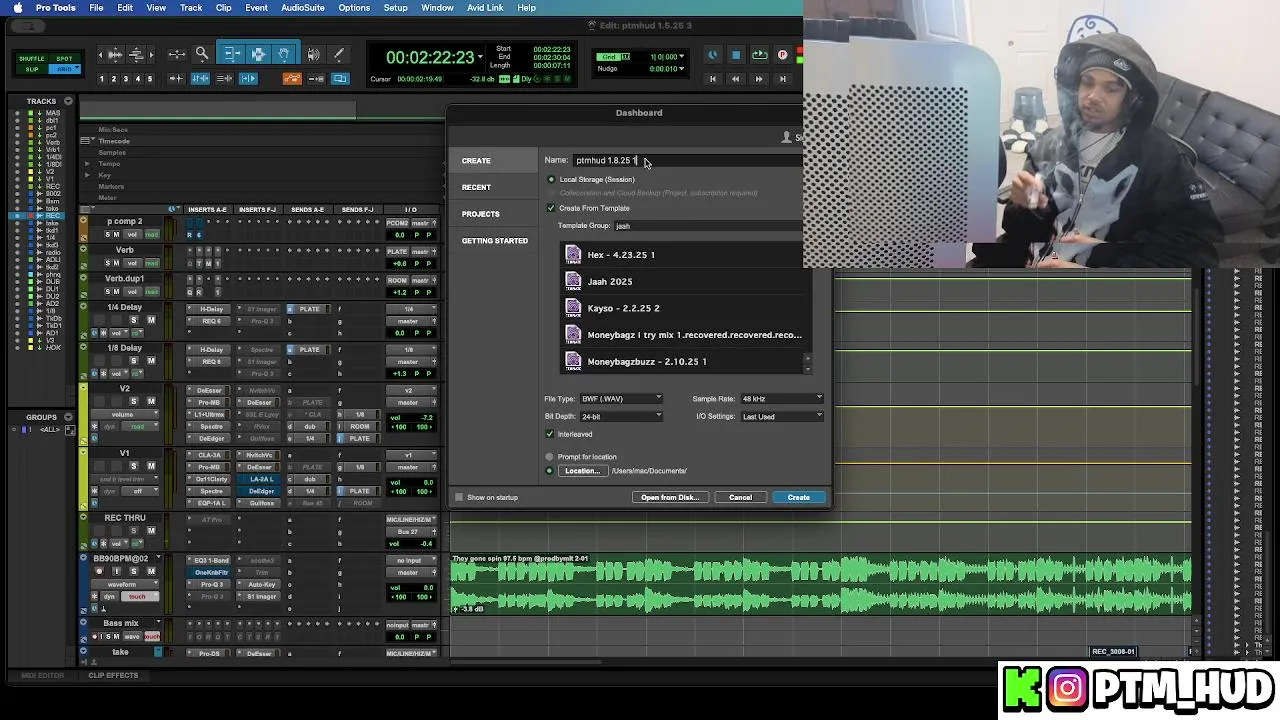Image resolution: width=1280 pixels, height=720 pixels.
Task: Open the Sample Rate dropdown
Action: tap(782, 399)
